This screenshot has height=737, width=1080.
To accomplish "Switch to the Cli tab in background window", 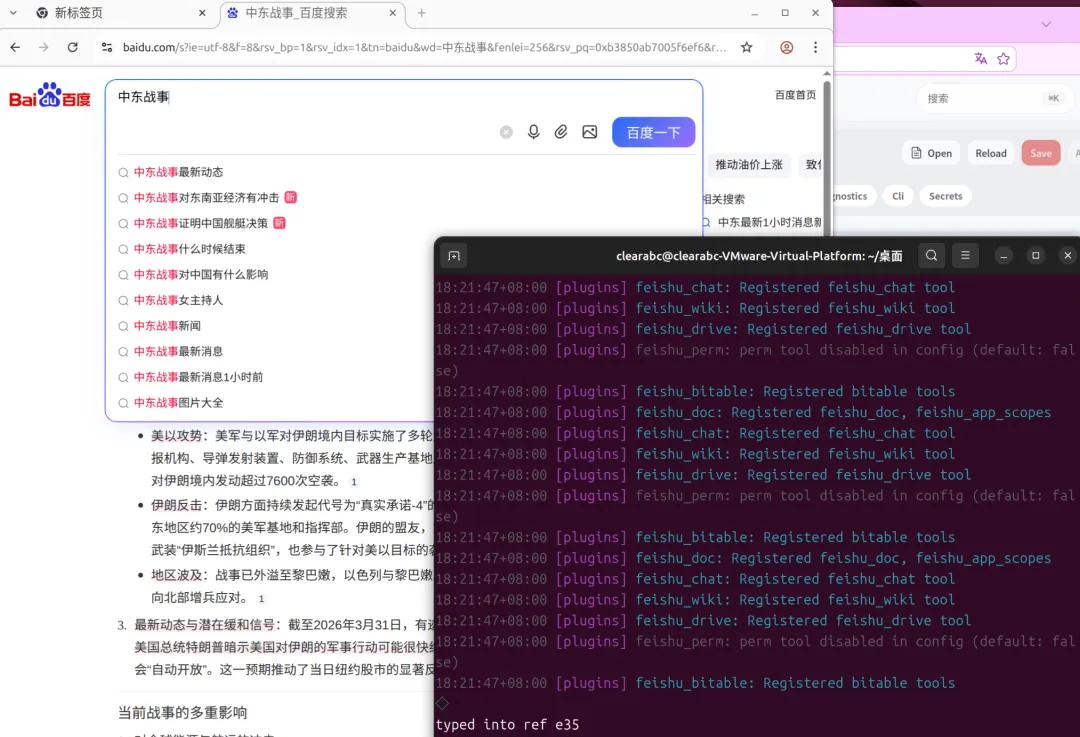I will 897,196.
